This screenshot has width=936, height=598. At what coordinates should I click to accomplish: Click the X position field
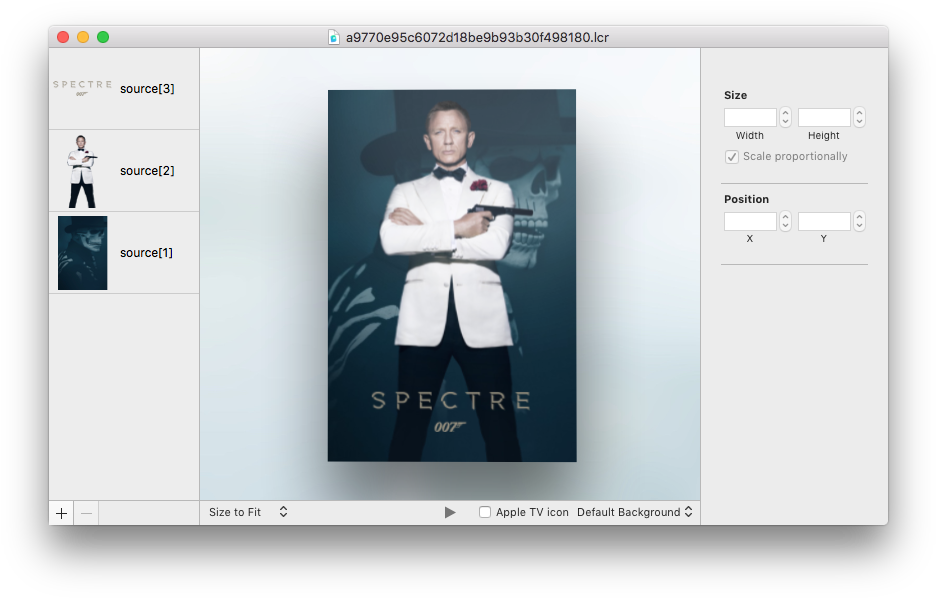click(751, 220)
